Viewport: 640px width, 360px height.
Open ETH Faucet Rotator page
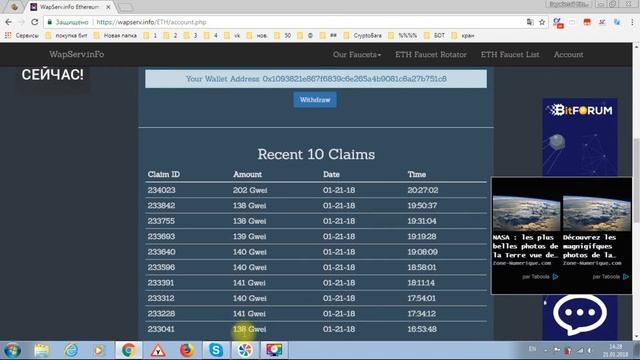point(431,54)
